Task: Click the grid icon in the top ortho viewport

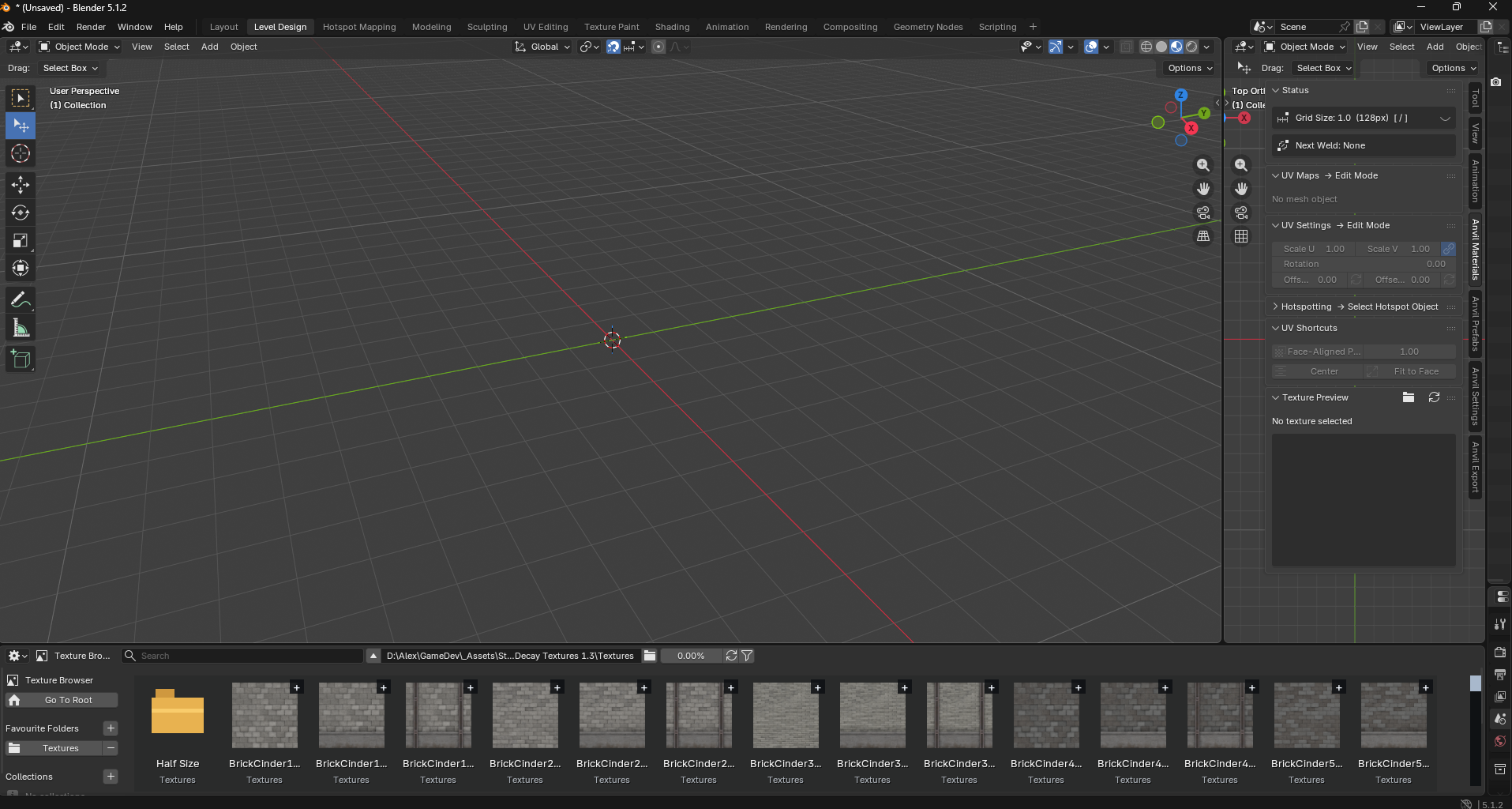Action: pos(1241,236)
